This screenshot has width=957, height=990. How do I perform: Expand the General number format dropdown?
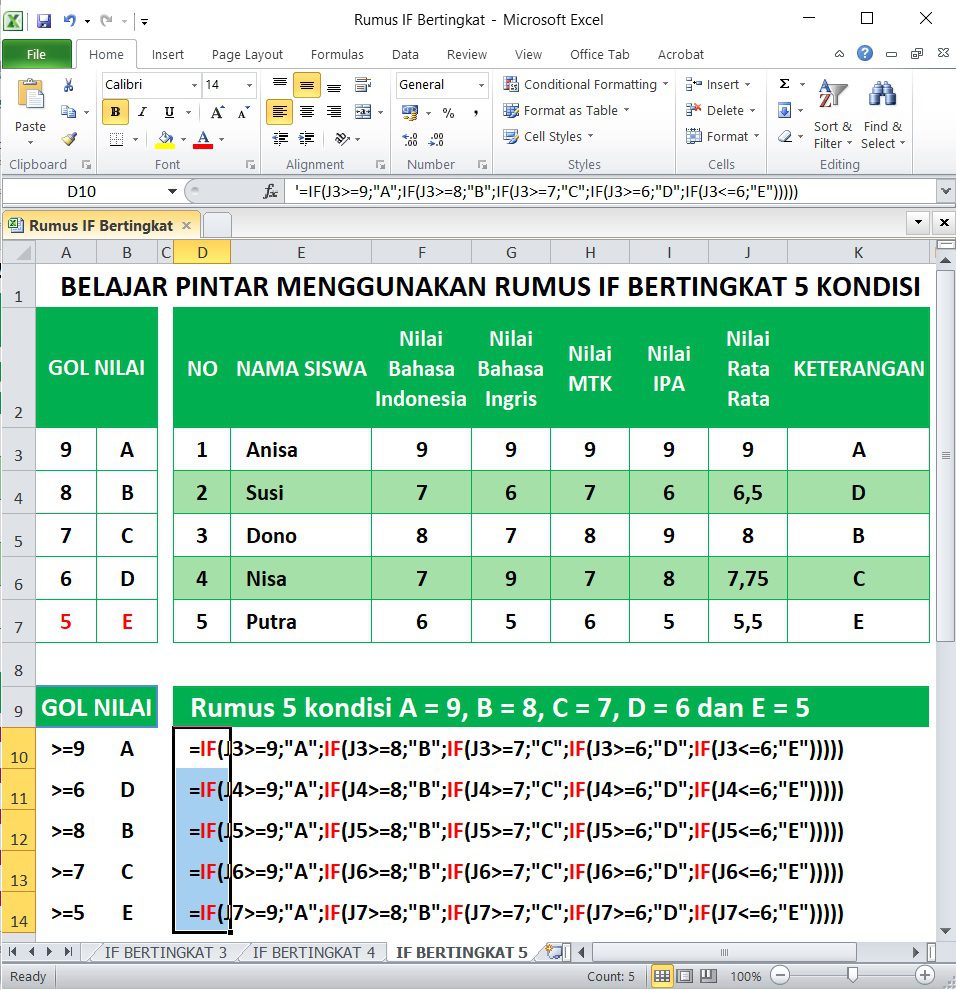[481, 85]
